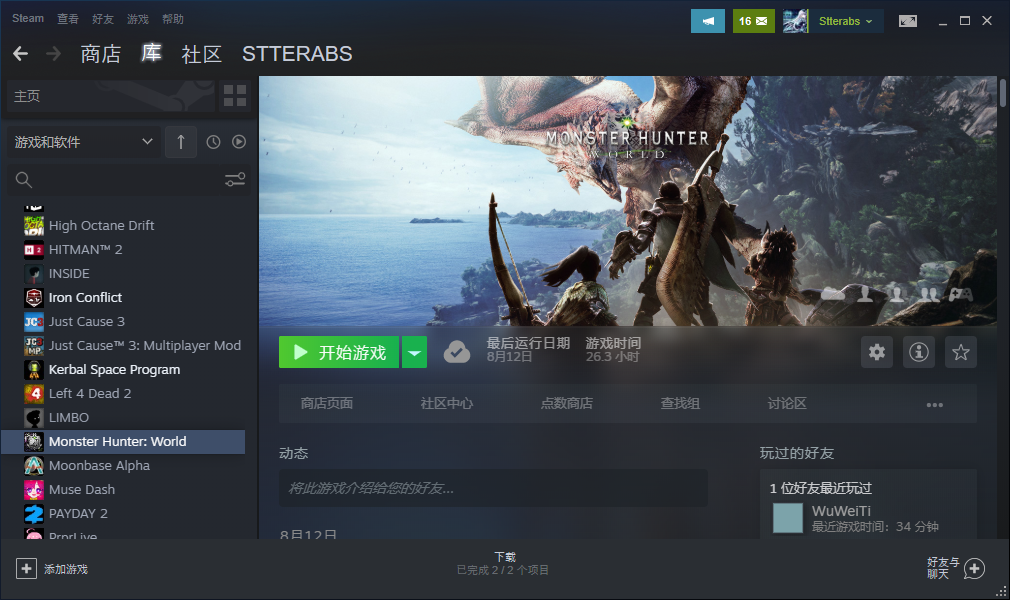Image resolution: width=1010 pixels, height=600 pixels.
Task: Go to 商店 tab
Action: [x=100, y=53]
